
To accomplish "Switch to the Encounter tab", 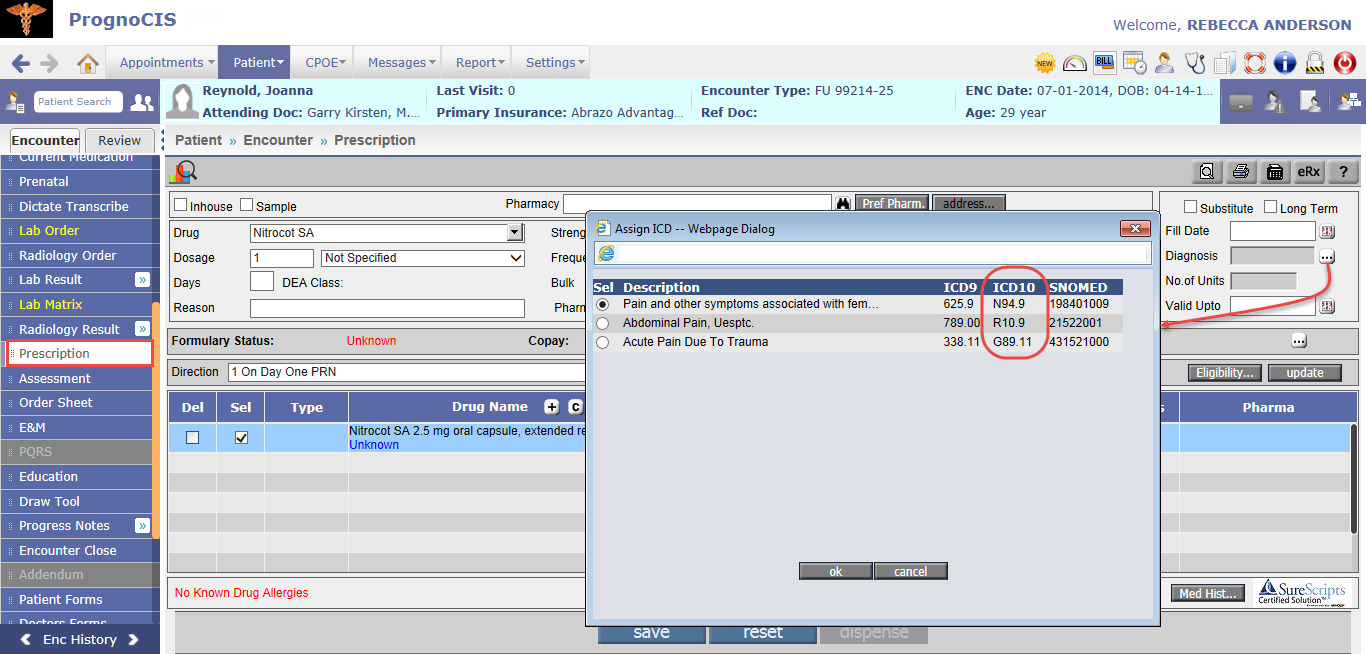I will 45,141.
